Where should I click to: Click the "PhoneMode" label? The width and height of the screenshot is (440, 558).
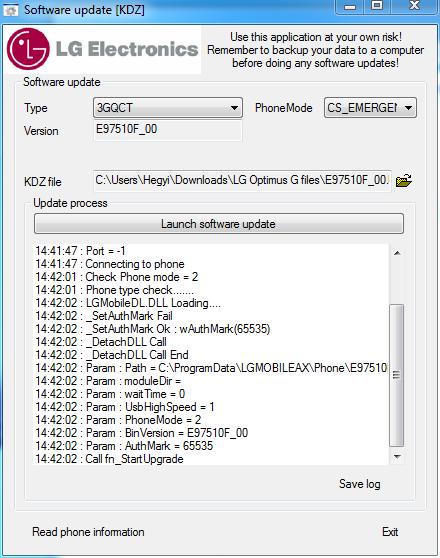pos(284,108)
